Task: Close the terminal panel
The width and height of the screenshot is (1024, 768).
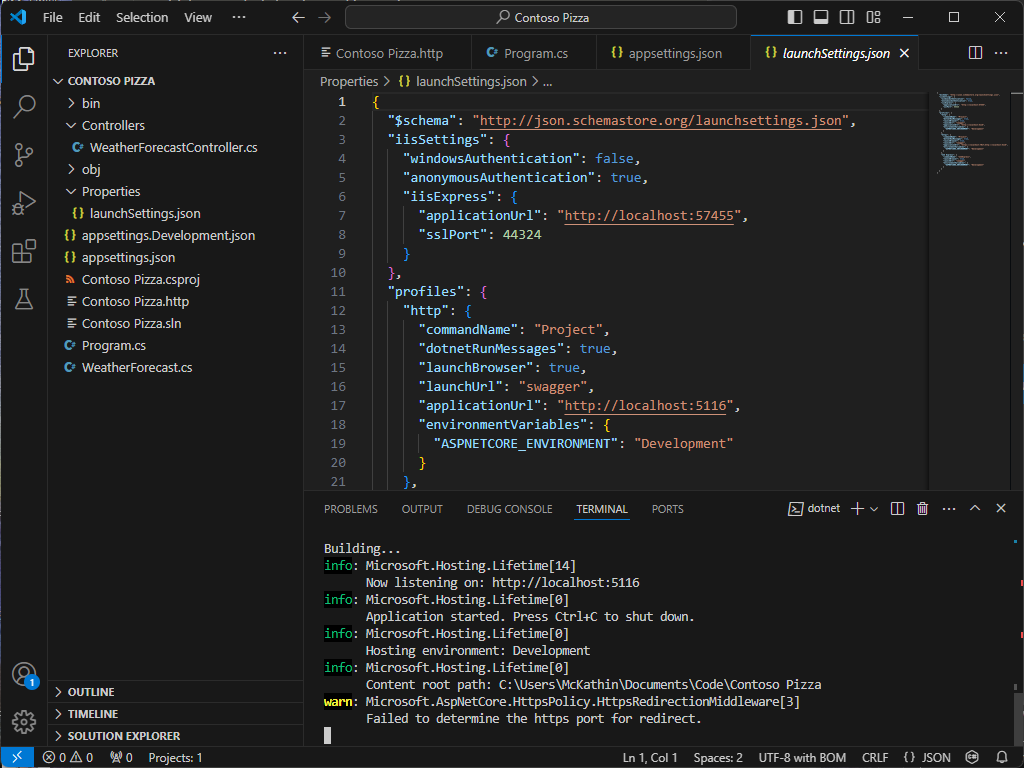Action: 1000,508
